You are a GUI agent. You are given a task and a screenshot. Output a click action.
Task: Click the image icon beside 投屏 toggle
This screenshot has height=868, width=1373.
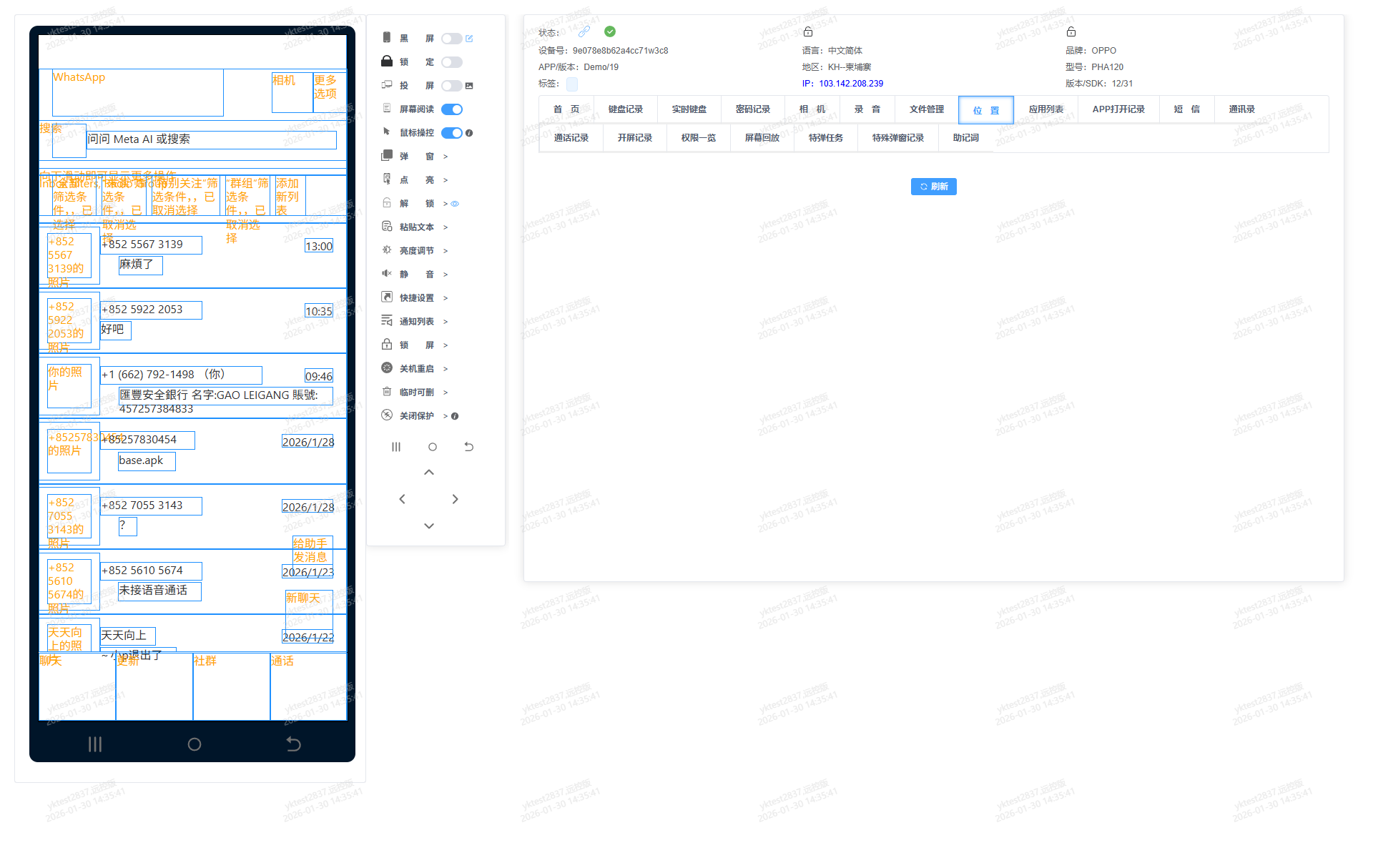click(469, 86)
